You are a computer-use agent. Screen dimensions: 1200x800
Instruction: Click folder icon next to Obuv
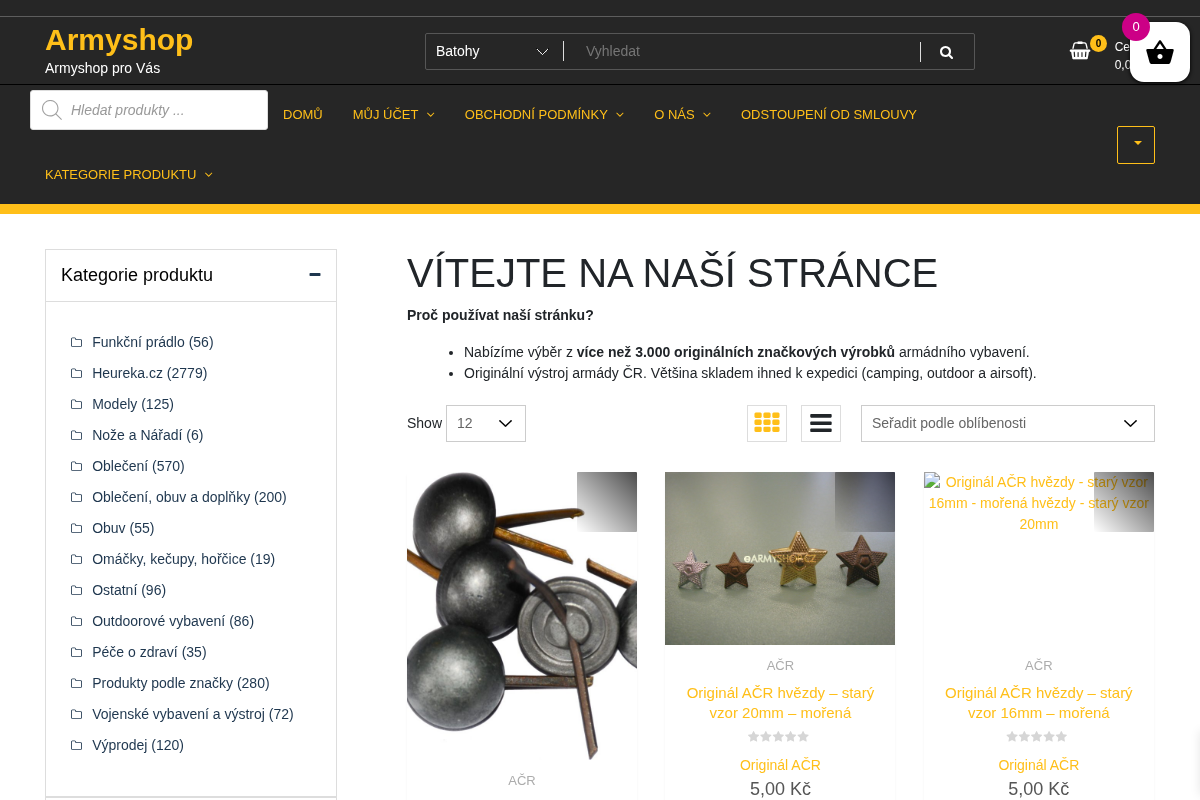pyautogui.click(x=76, y=528)
